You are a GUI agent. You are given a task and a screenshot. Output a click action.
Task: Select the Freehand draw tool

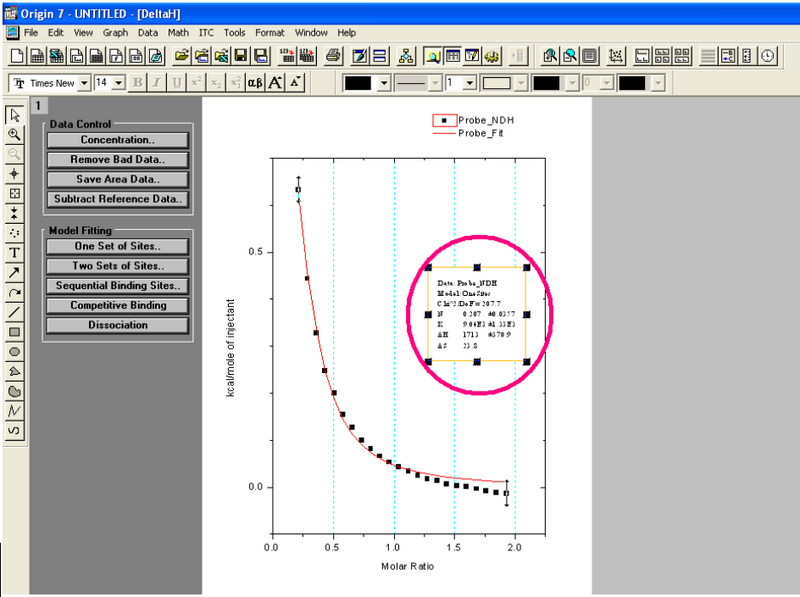[x=14, y=431]
